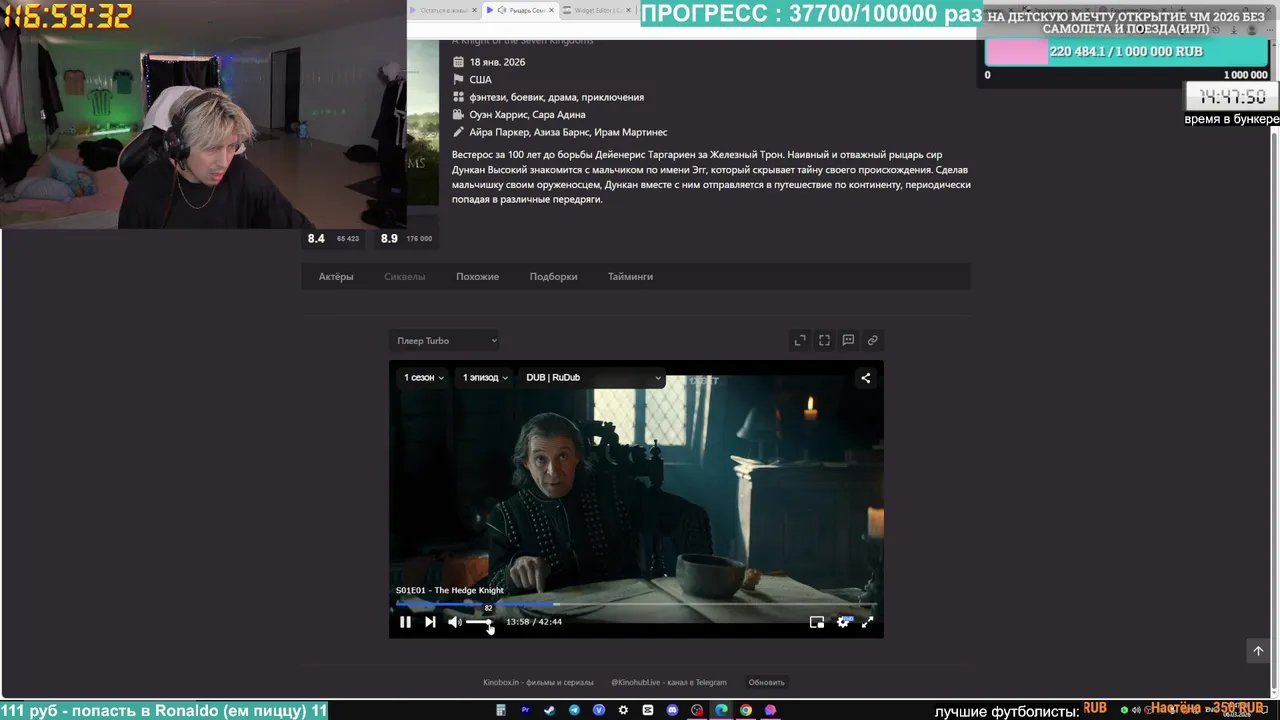1280x720 pixels.
Task: Adjust the volume slider in player
Action: click(478, 622)
